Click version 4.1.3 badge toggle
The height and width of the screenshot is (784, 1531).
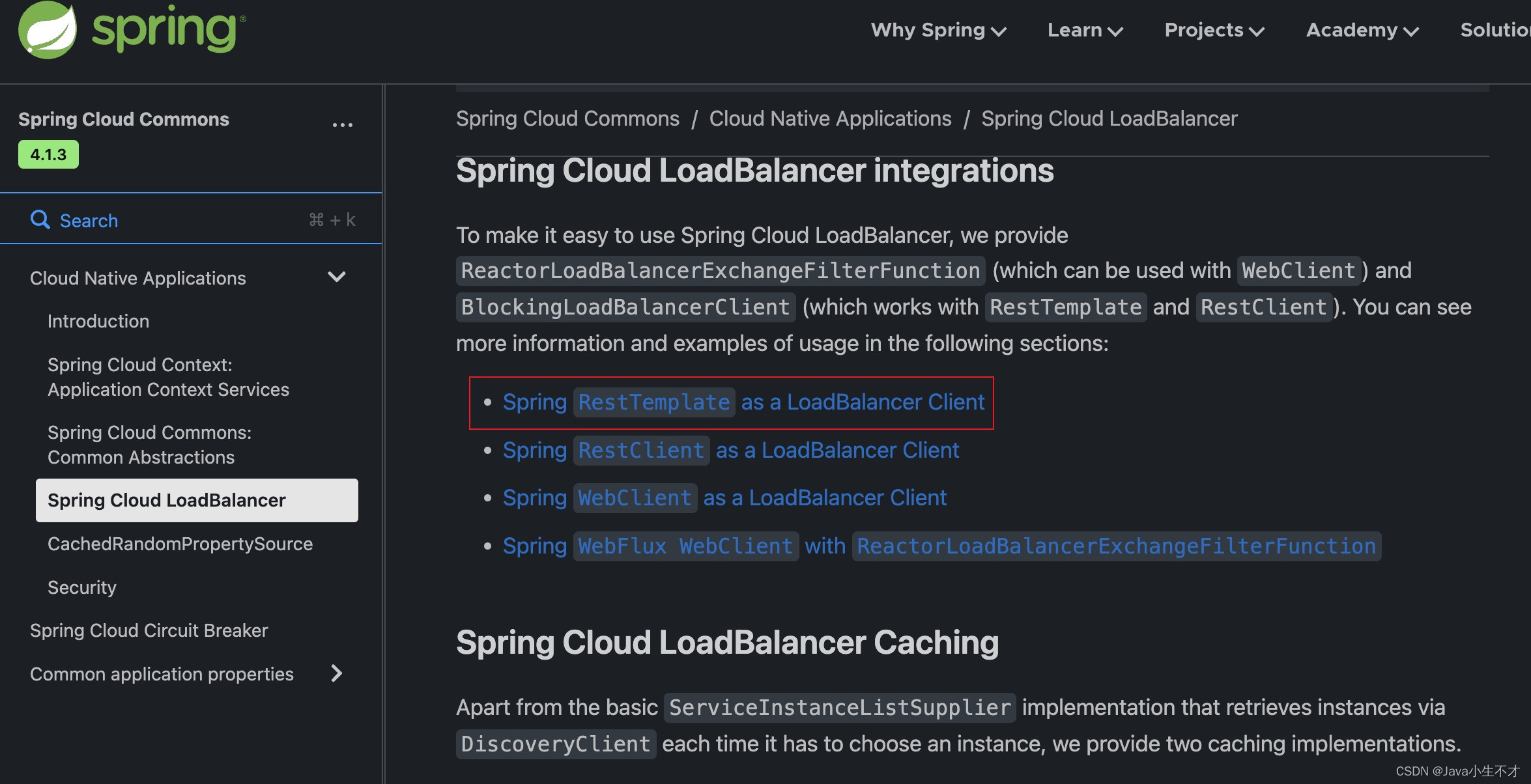pos(48,155)
